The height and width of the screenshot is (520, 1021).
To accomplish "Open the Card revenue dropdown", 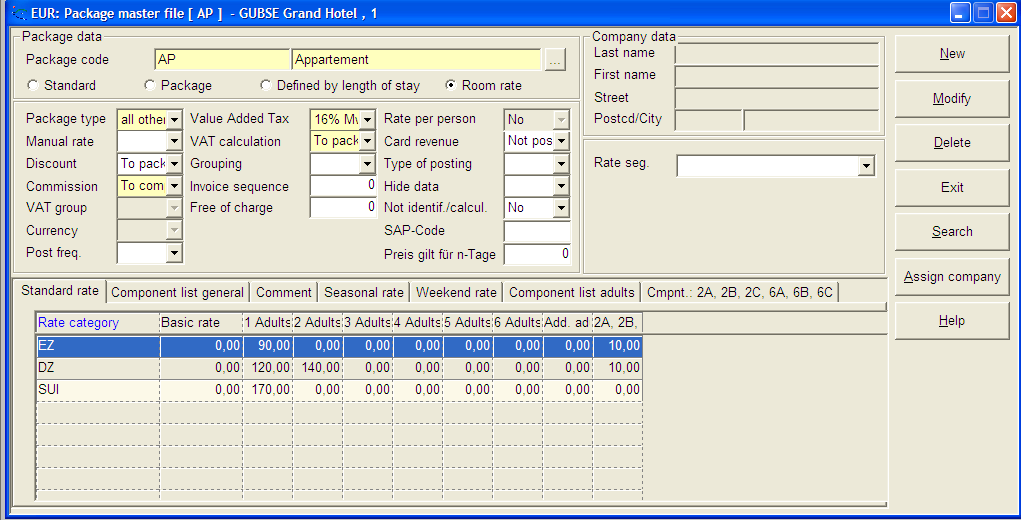I will [x=561, y=141].
